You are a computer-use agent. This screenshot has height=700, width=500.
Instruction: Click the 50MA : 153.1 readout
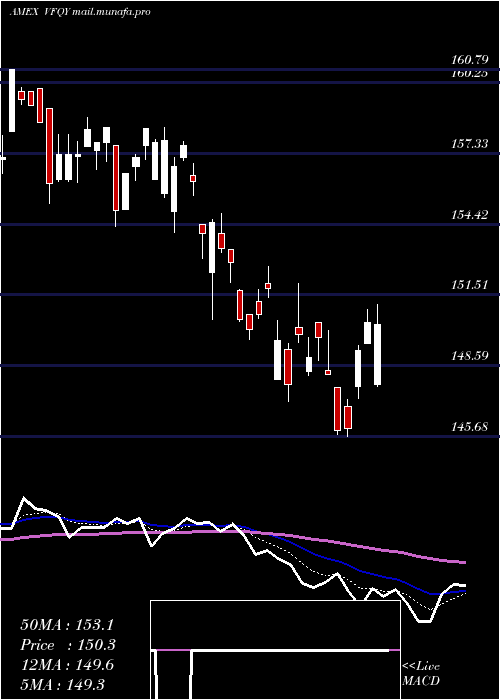pyautogui.click(x=67, y=625)
